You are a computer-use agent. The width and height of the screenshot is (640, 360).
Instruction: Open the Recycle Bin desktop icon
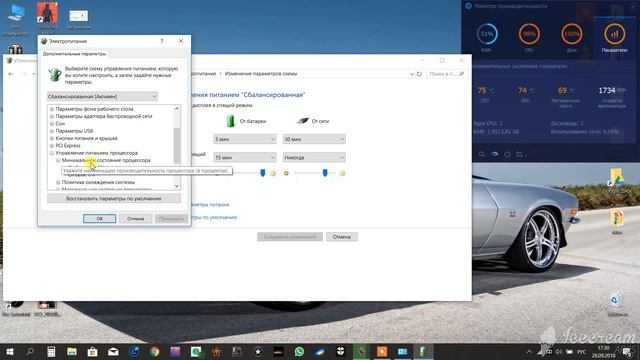617,304
